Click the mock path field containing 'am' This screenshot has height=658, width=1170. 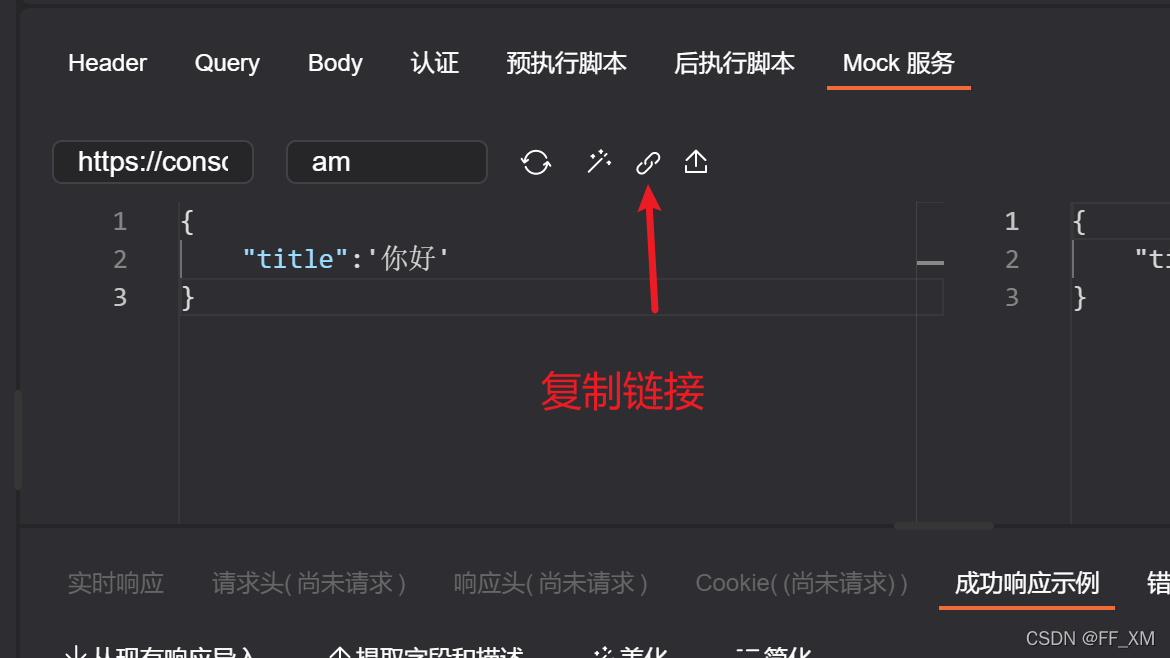pyautogui.click(x=387, y=162)
